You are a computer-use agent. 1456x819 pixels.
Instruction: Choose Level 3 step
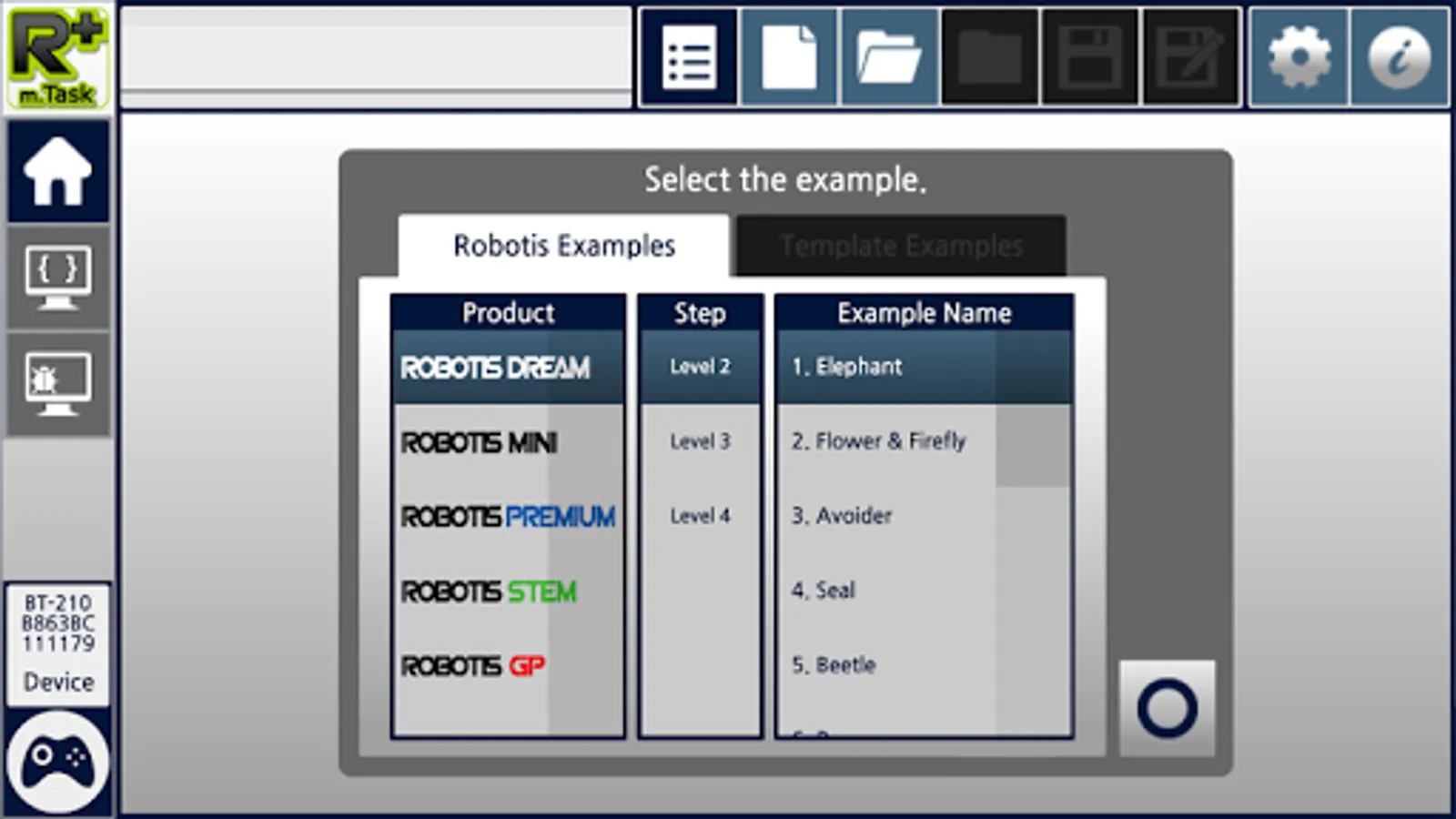(x=700, y=441)
